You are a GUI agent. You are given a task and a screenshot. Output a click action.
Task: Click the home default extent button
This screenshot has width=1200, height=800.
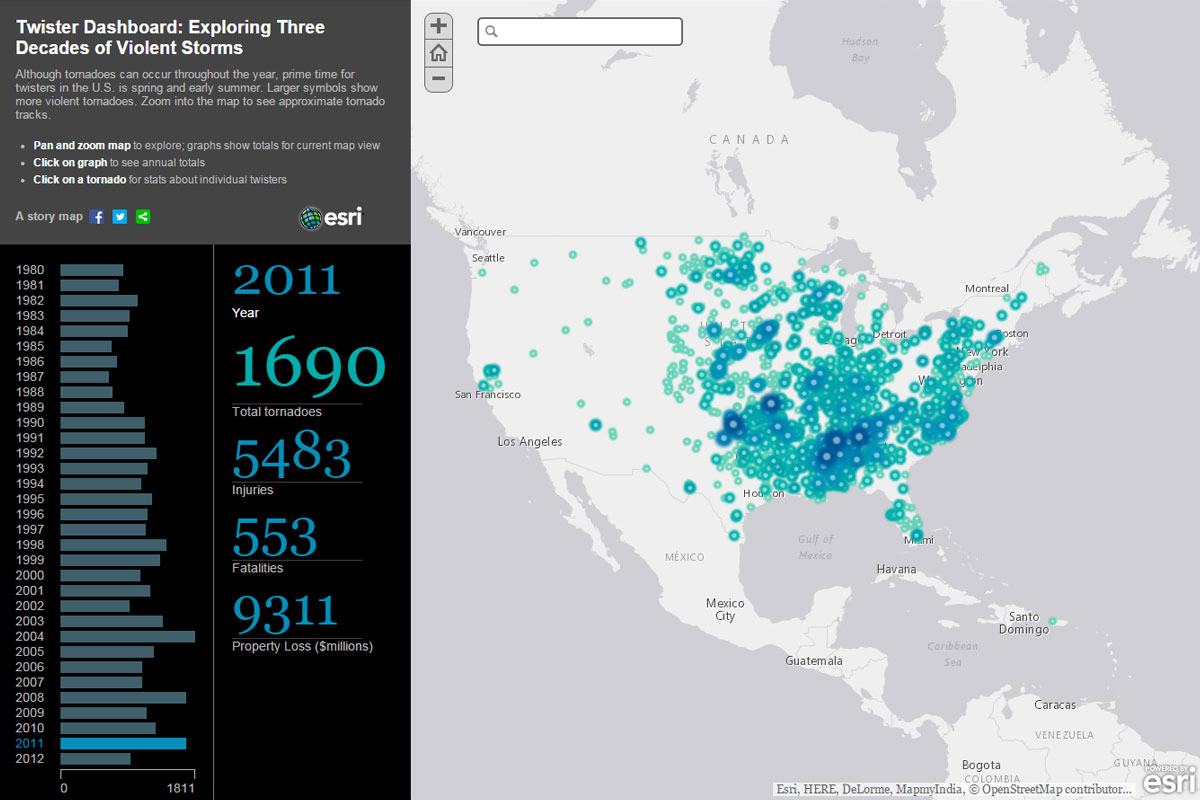438,53
